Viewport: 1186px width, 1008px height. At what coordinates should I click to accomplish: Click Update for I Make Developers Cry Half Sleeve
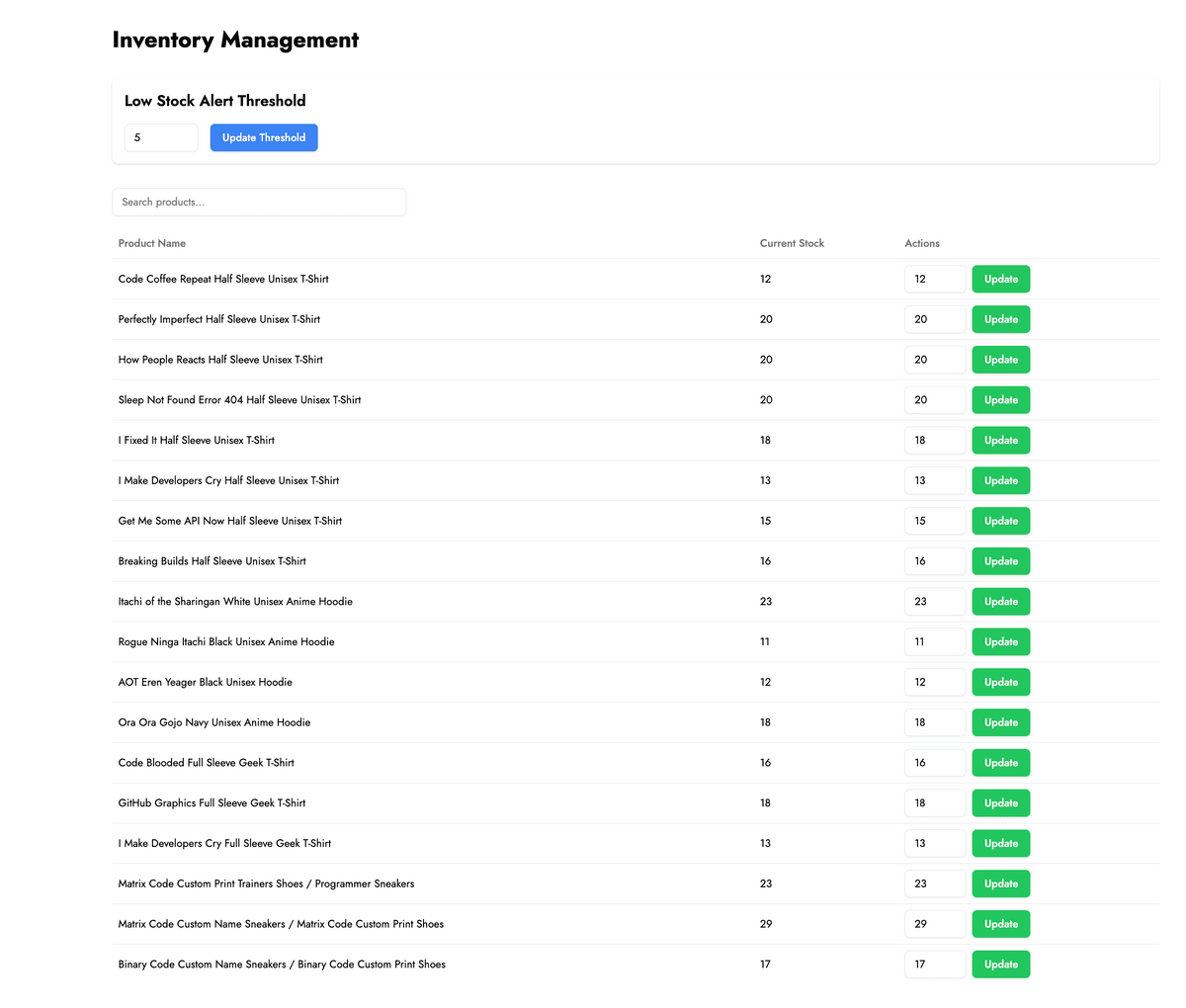[x=1000, y=481]
